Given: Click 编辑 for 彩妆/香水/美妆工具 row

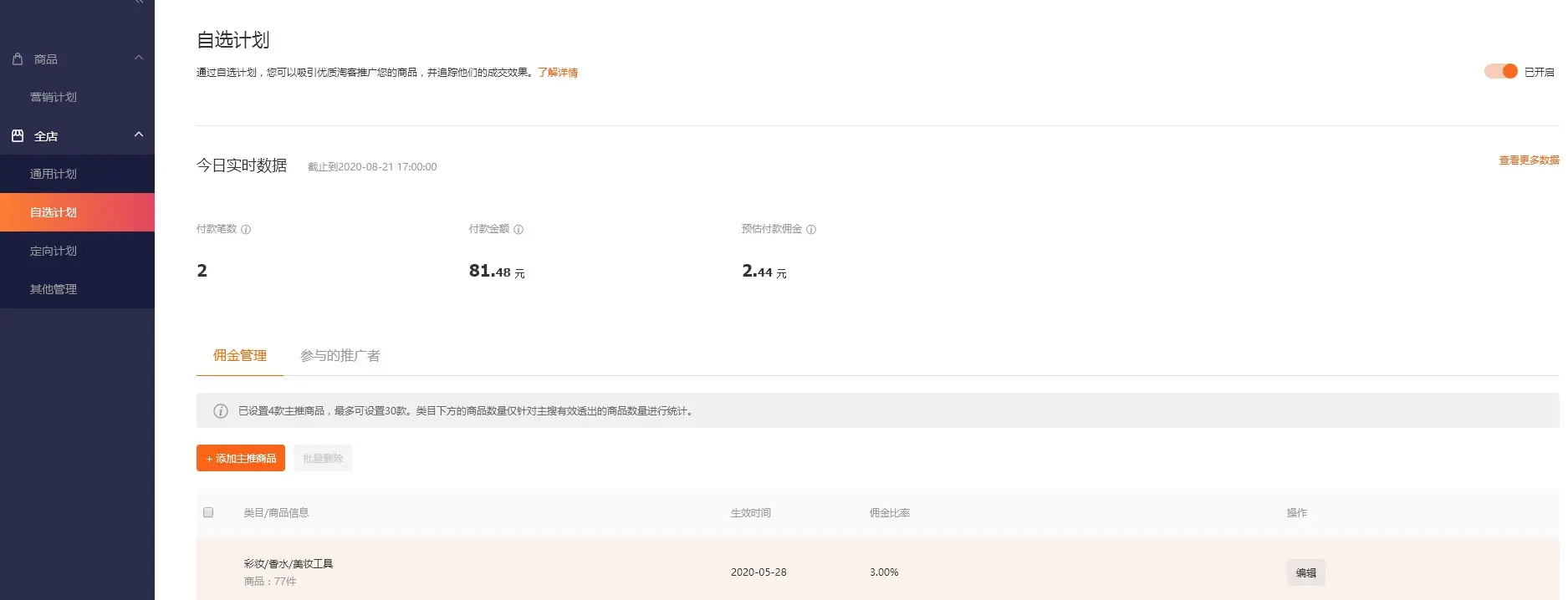Looking at the screenshot, I should coord(1305,572).
